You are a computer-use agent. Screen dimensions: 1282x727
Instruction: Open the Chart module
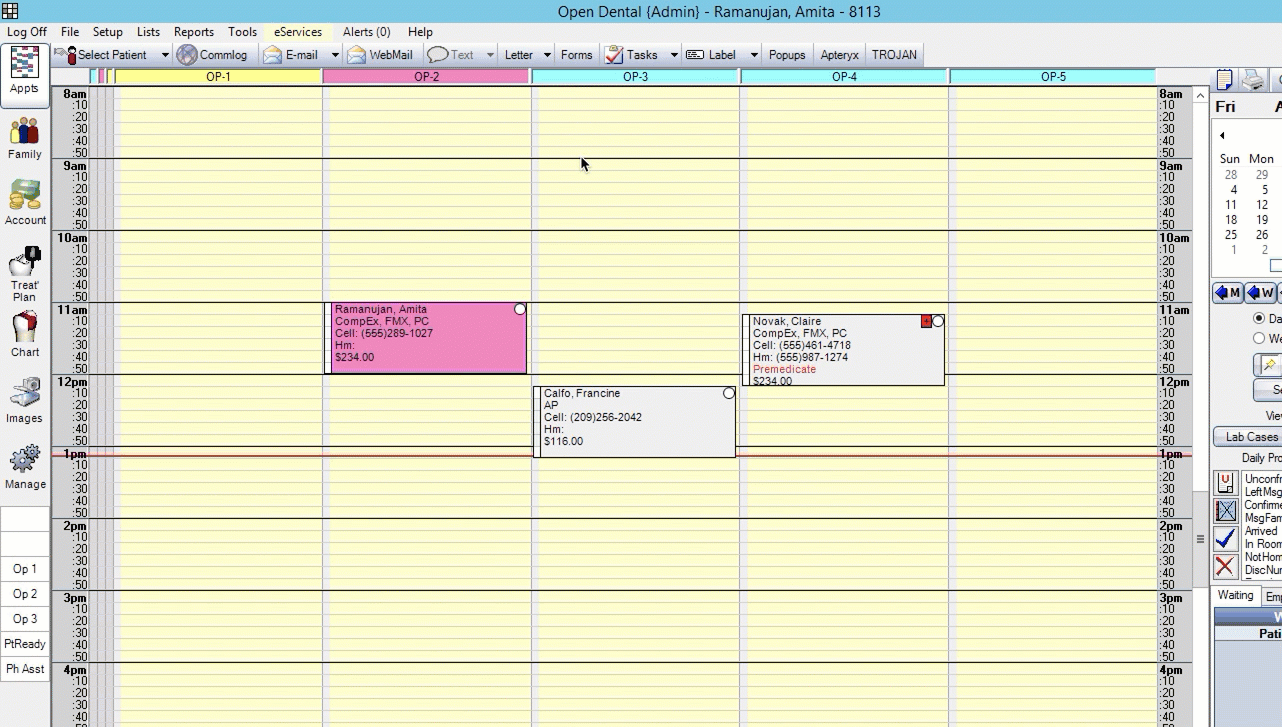coord(25,334)
